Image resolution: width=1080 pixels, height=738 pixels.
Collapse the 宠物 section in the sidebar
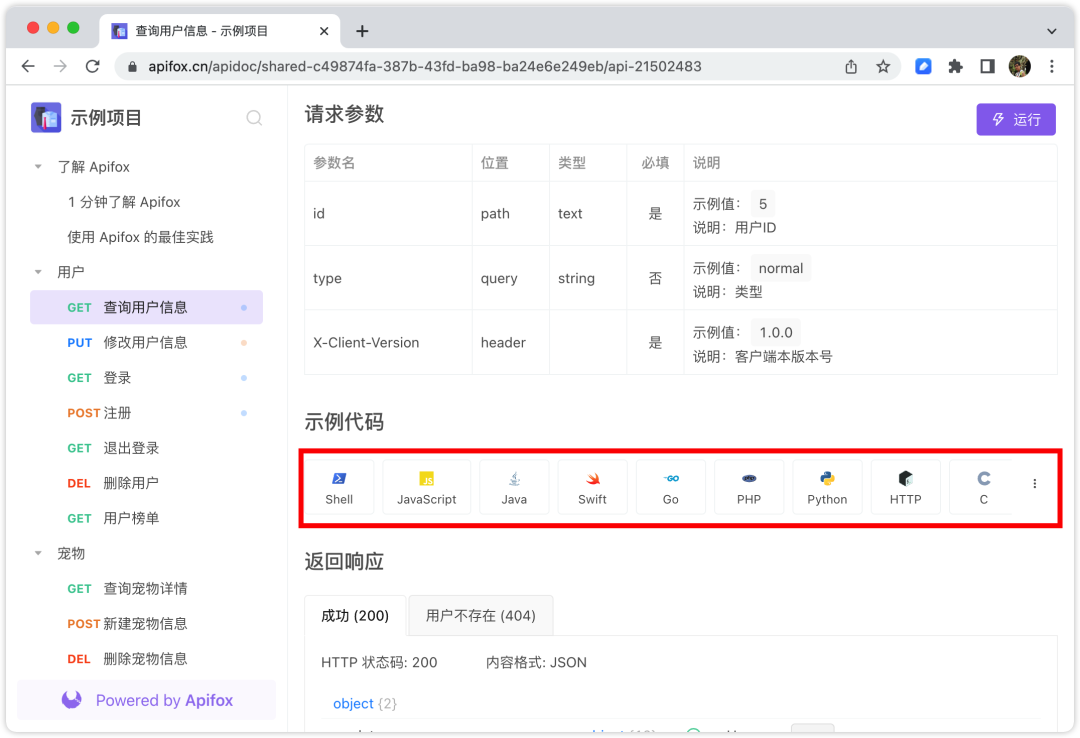38,553
